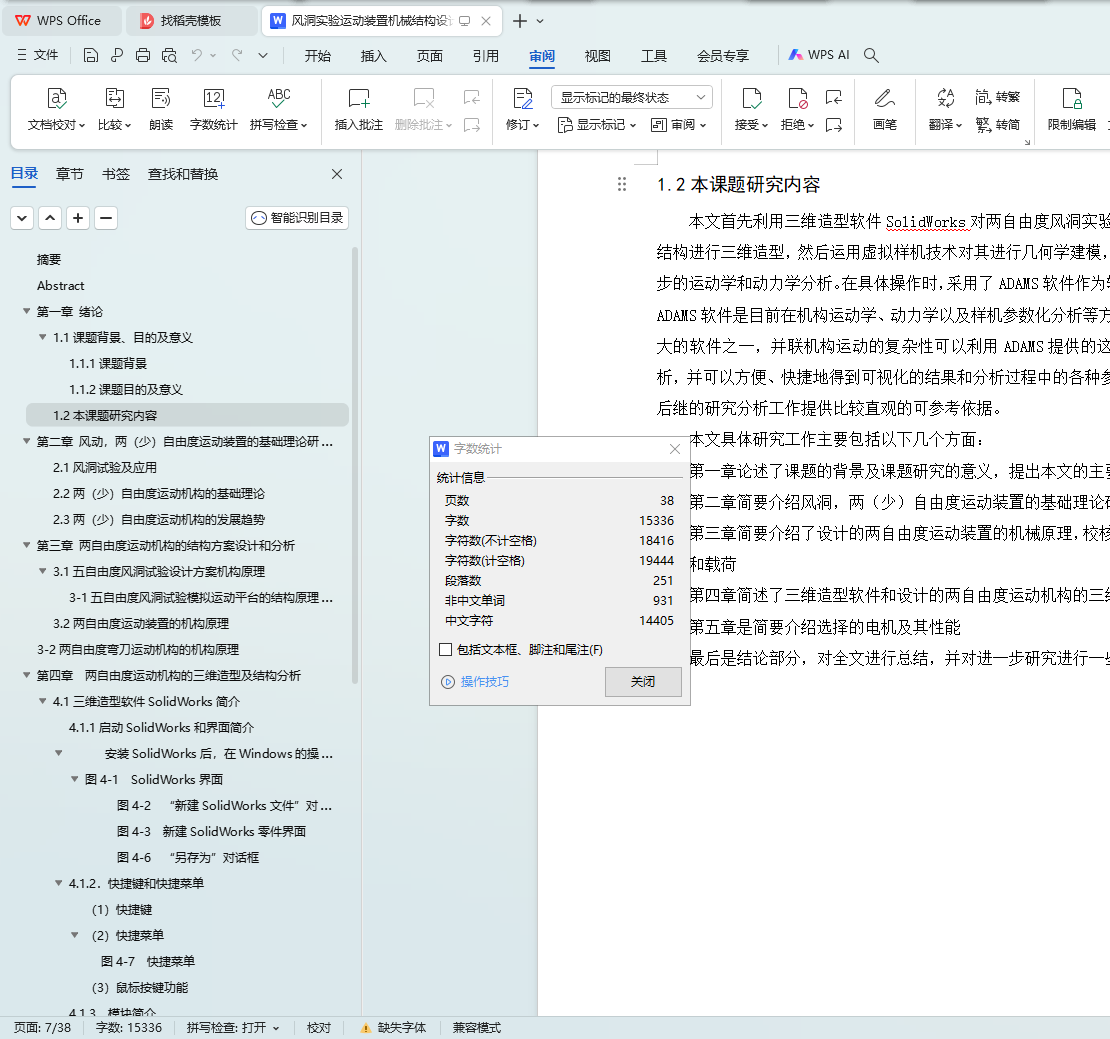
Task: Redo the last action
Action: [x=237, y=55]
